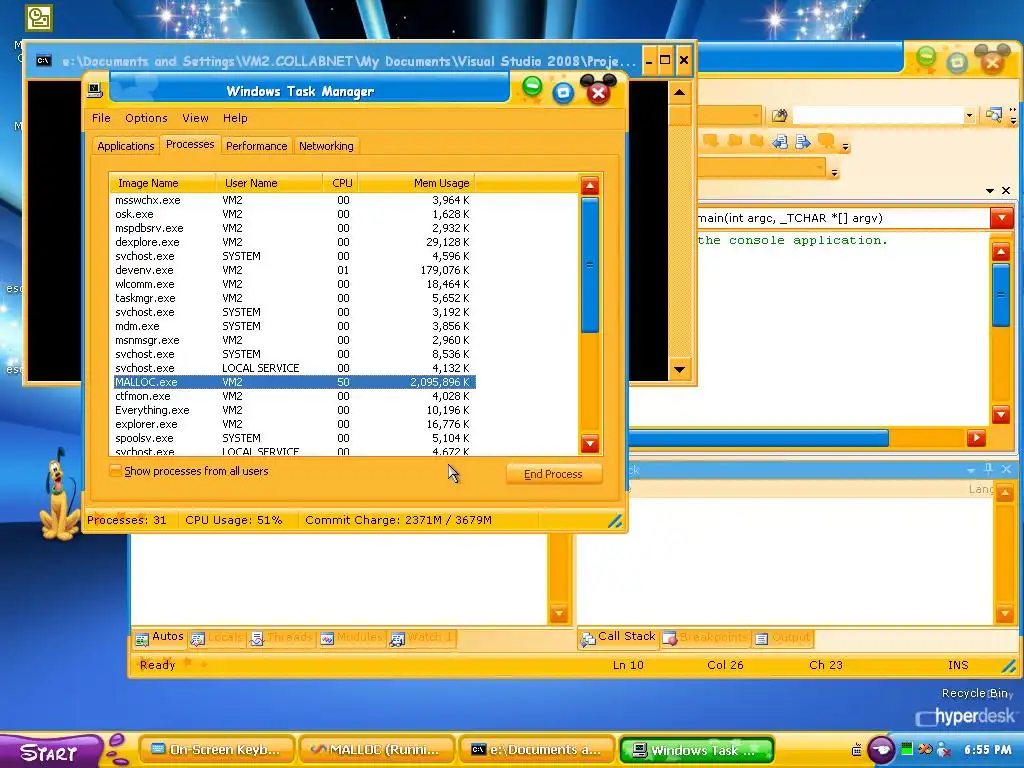Open the Watch 1 debug tab
Viewport: 1024px width, 768px height.
click(421, 637)
